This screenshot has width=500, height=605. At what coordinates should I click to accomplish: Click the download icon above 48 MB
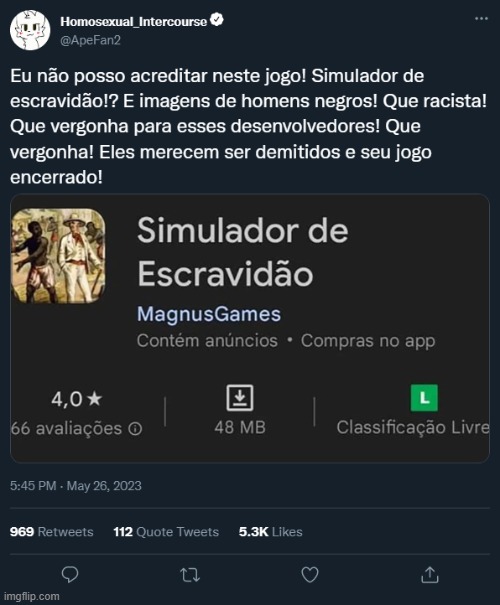[x=240, y=397]
